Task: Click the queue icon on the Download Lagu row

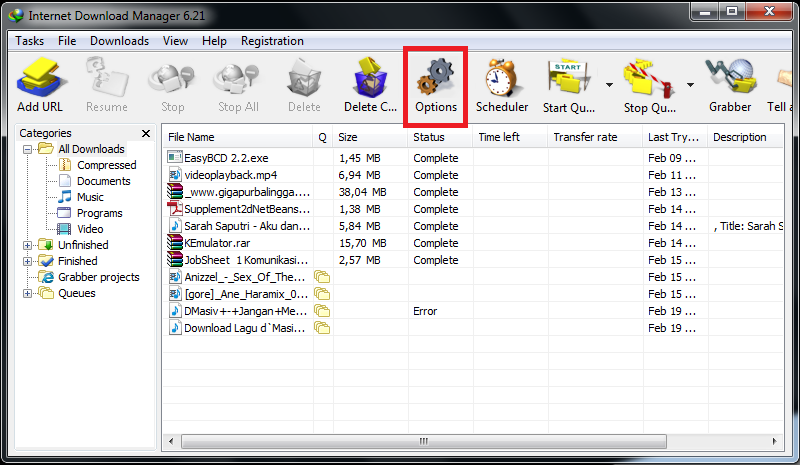Action: (x=322, y=327)
